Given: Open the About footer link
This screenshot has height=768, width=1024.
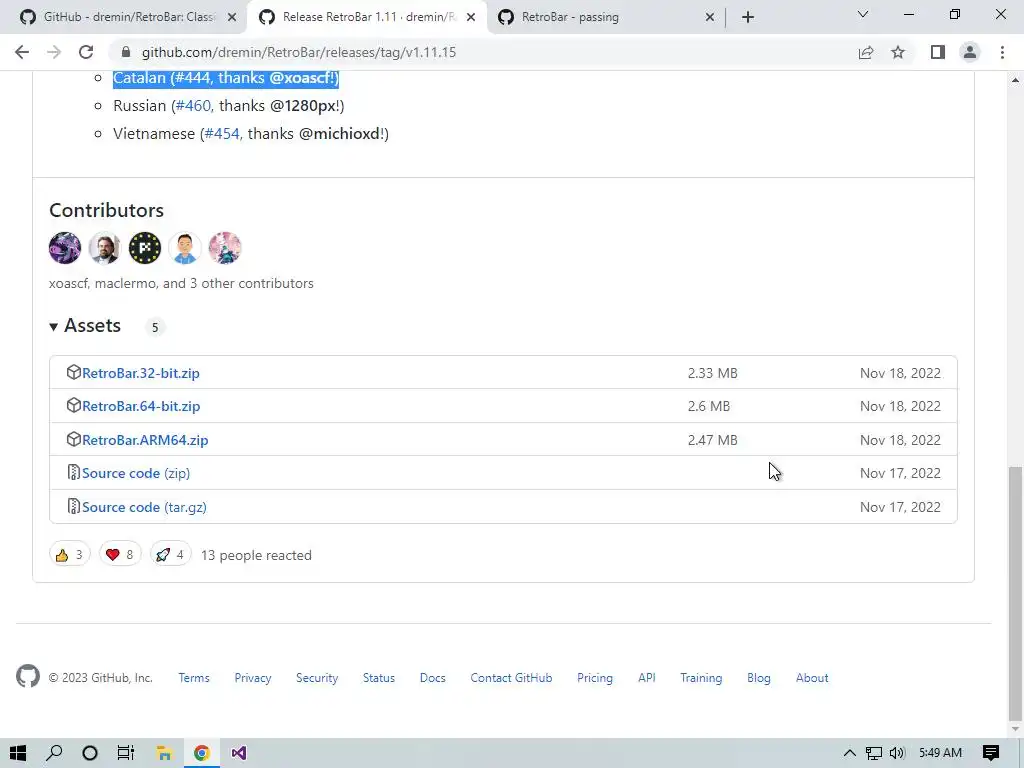Looking at the screenshot, I should click(x=812, y=678).
